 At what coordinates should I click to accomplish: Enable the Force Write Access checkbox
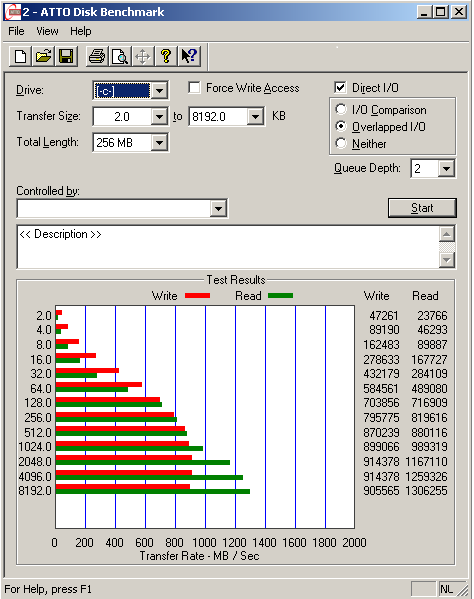[x=194, y=87]
